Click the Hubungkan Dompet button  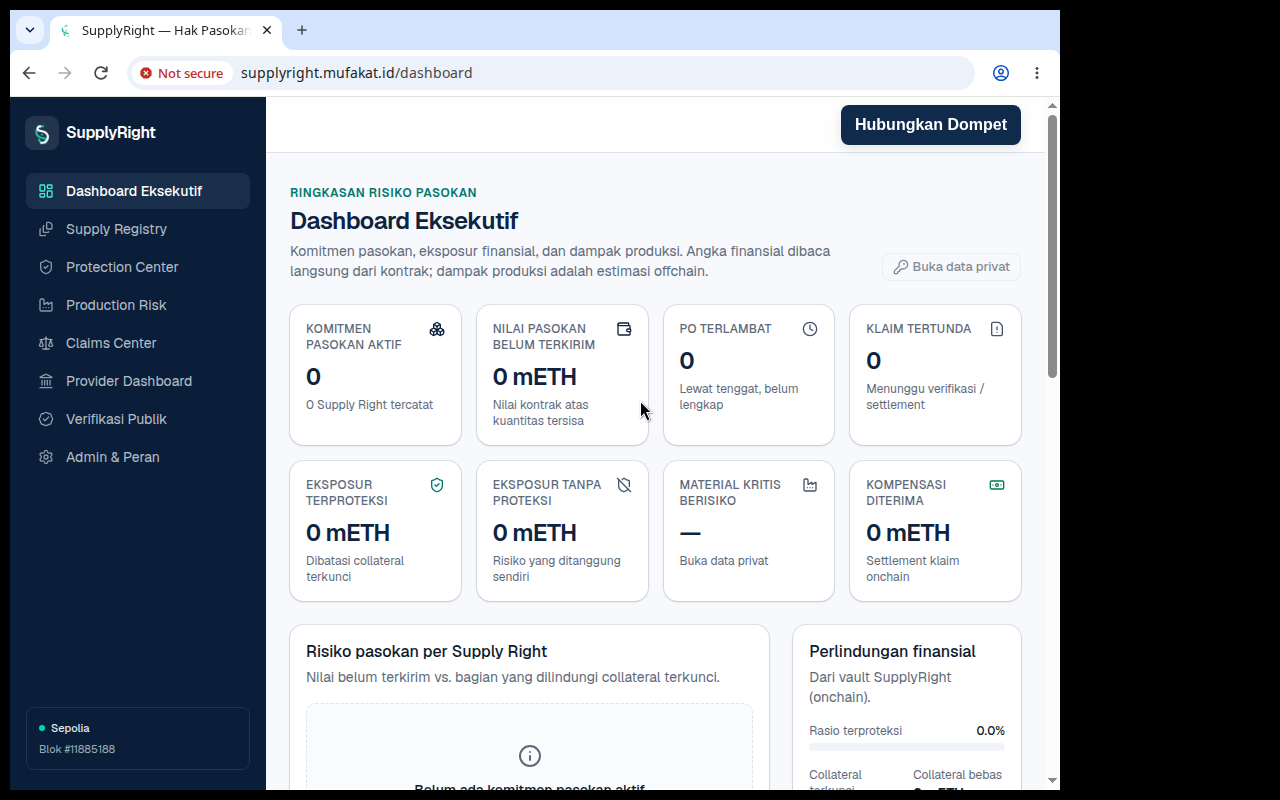(x=931, y=125)
